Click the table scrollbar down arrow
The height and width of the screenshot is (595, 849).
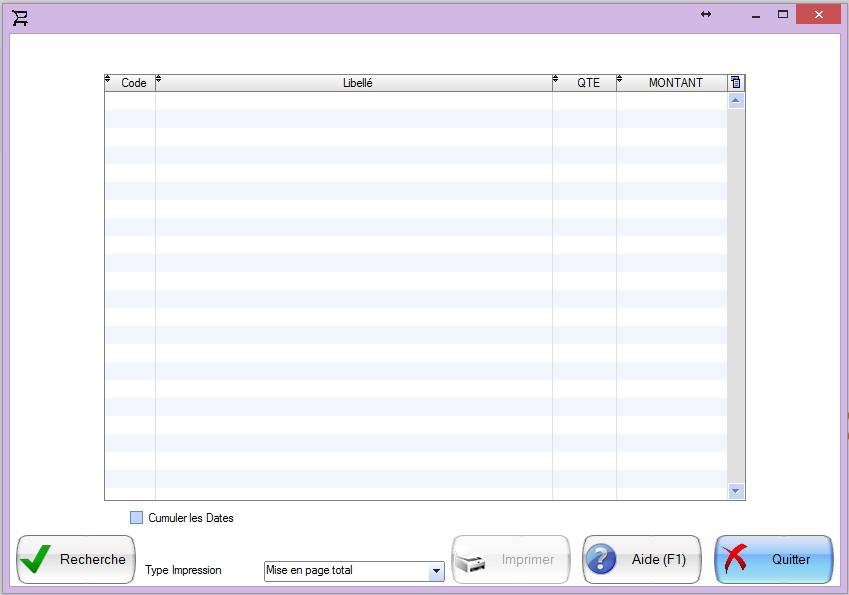736,491
